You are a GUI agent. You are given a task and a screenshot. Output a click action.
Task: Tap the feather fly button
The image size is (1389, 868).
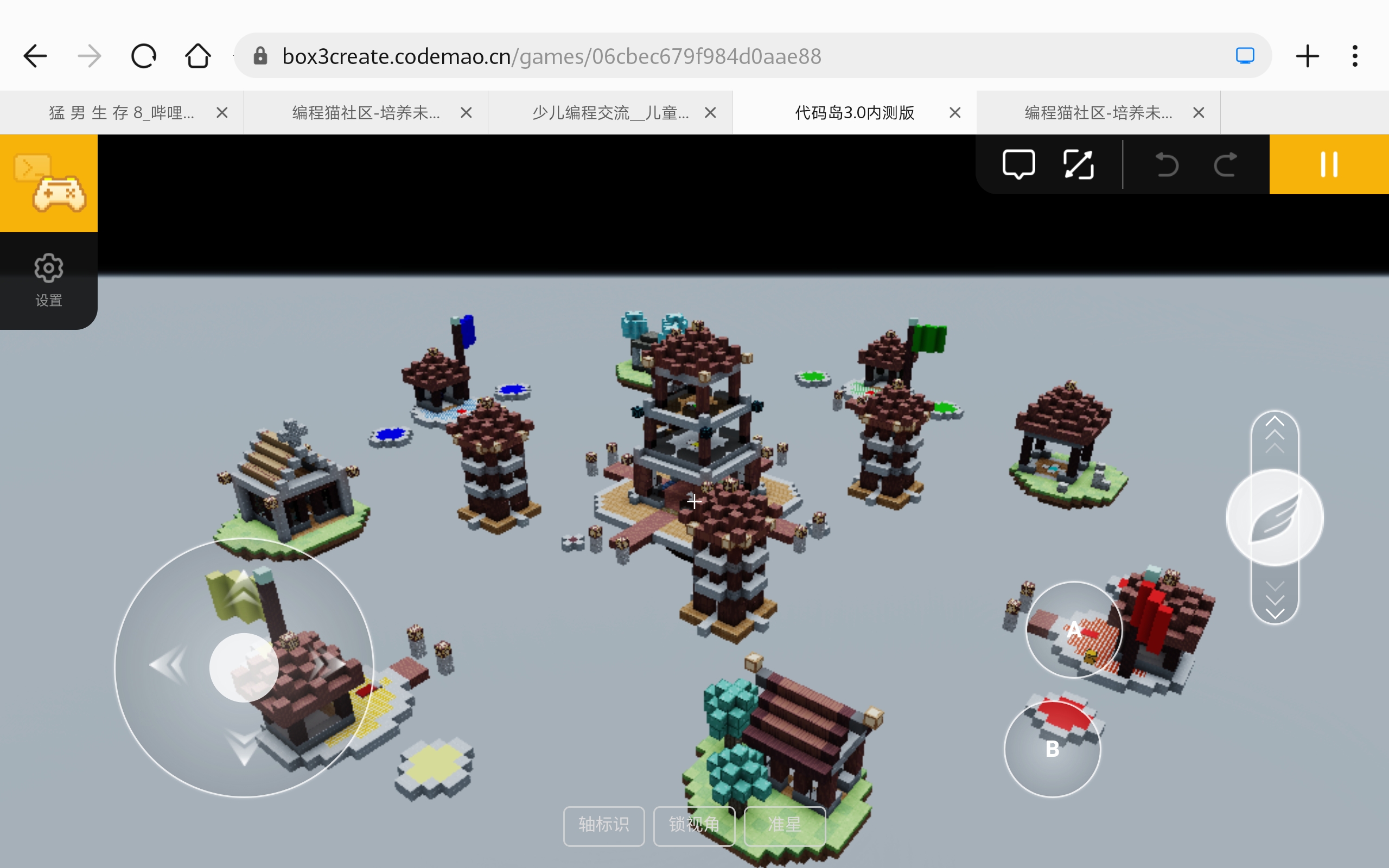click(x=1275, y=517)
